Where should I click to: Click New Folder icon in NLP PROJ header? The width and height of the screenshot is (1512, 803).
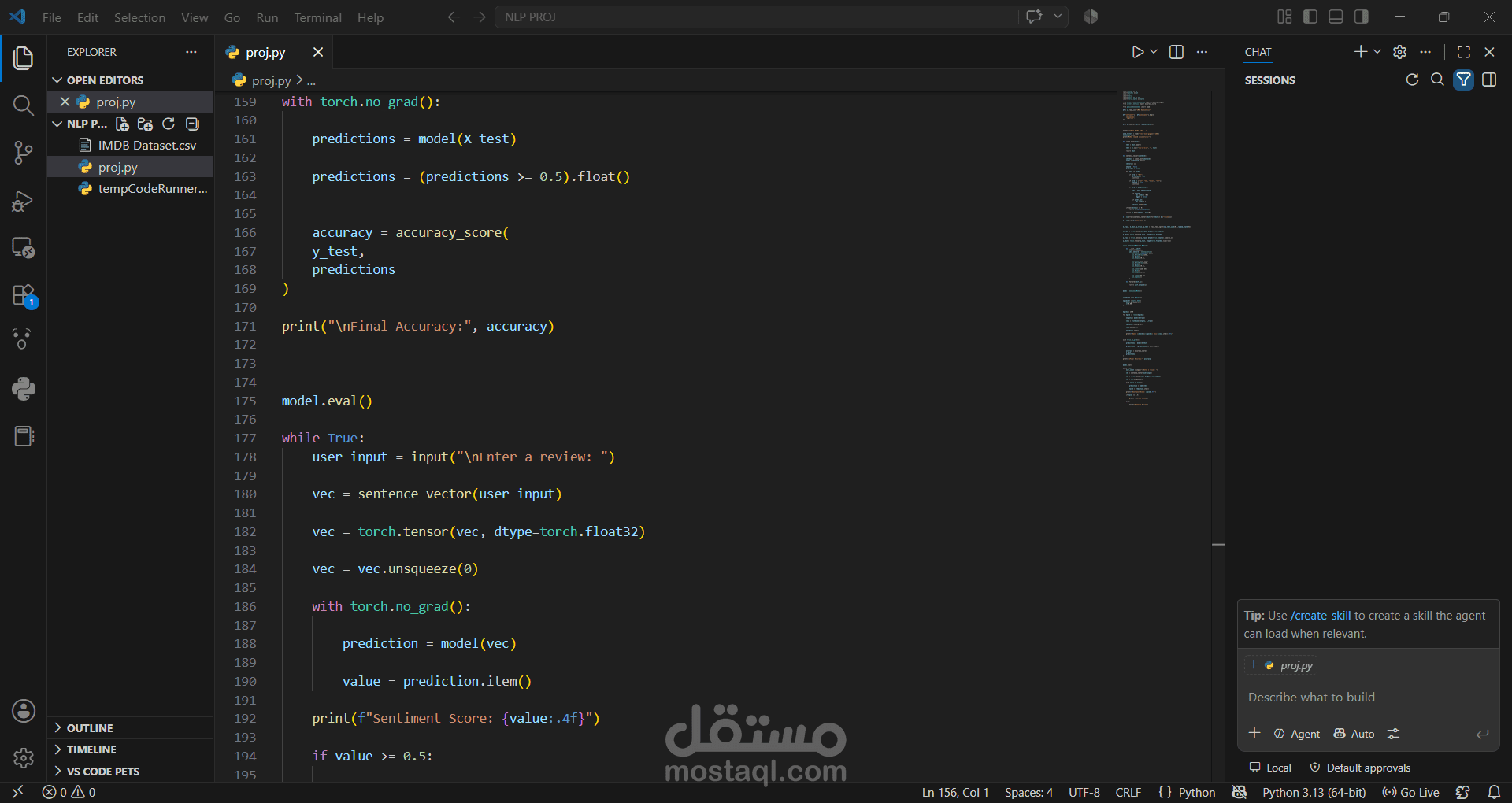145,124
